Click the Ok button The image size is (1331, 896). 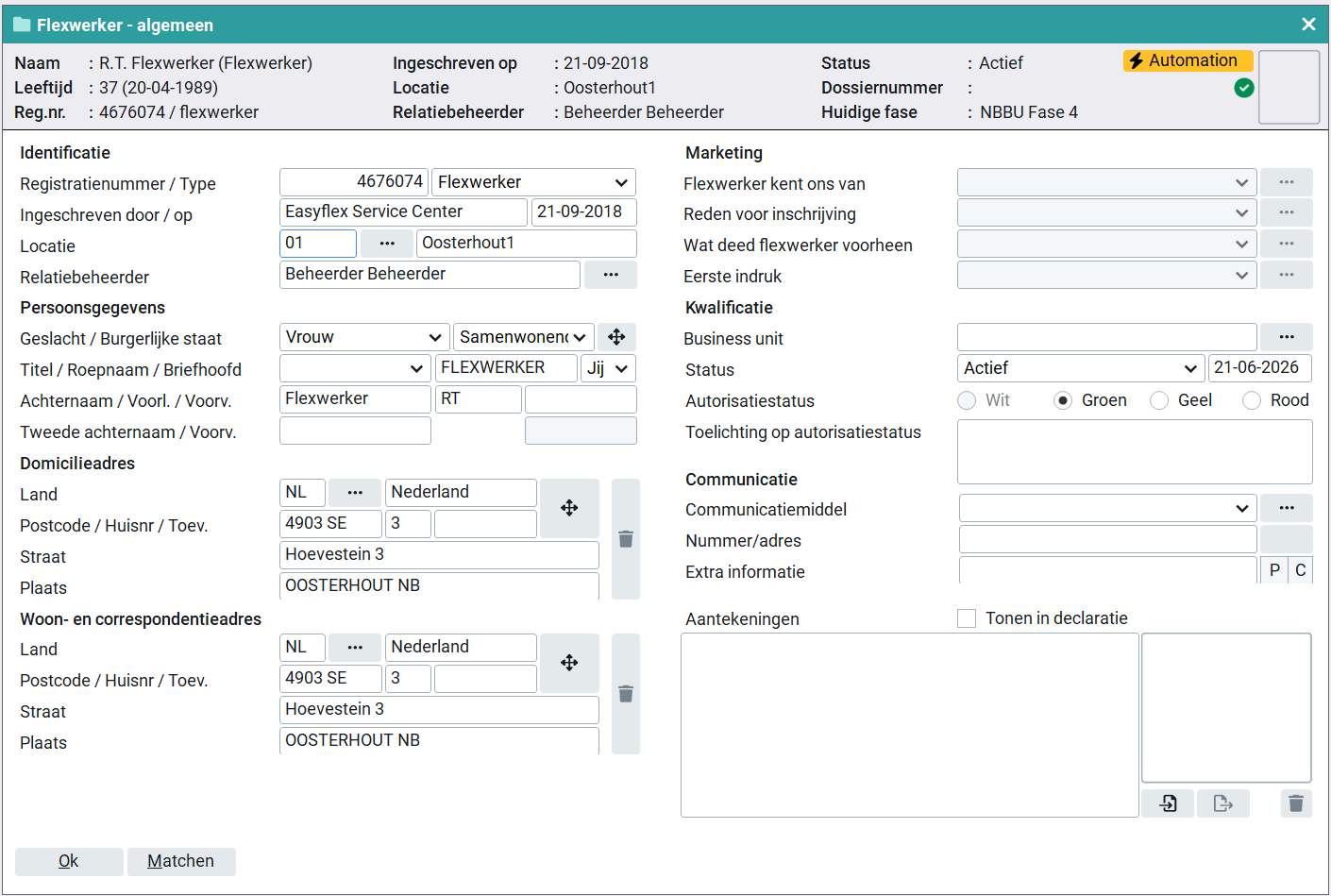coord(69,861)
